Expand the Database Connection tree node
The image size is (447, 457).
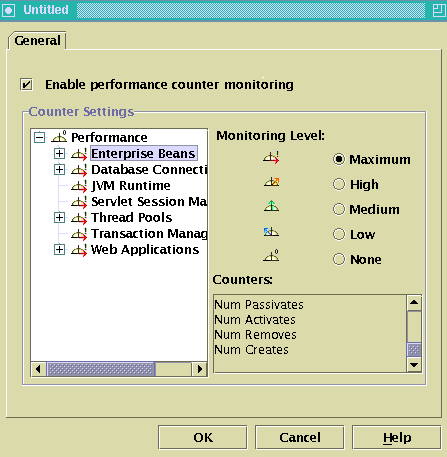pyautogui.click(x=59, y=170)
